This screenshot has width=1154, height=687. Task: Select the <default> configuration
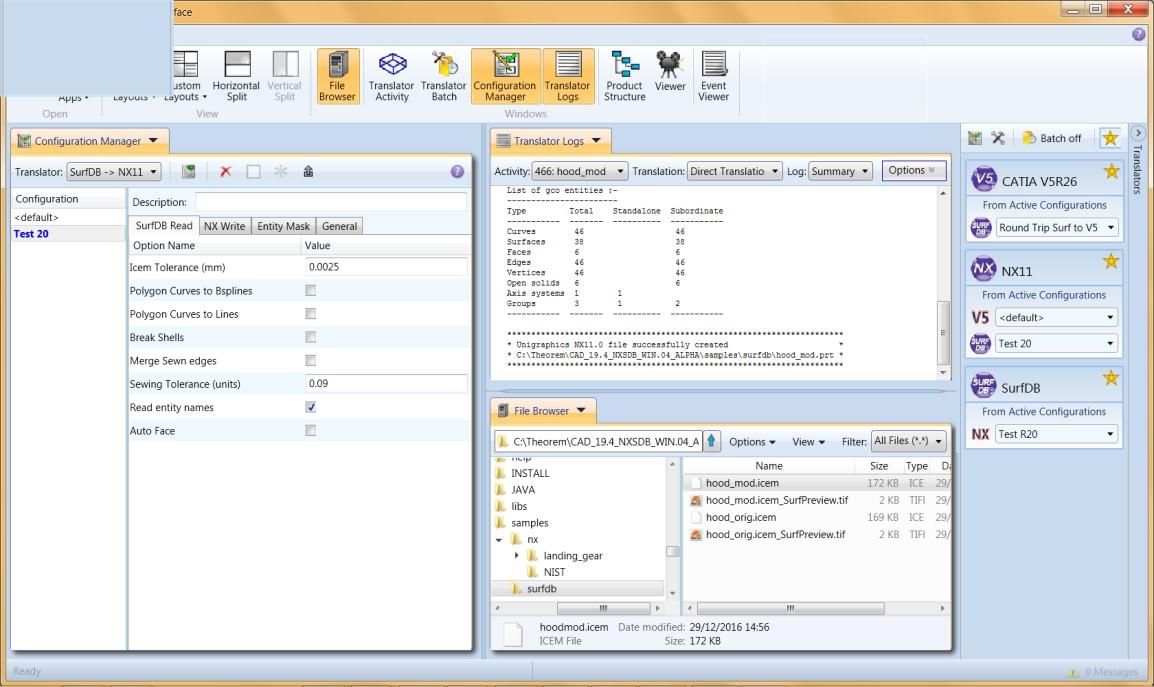(68, 217)
